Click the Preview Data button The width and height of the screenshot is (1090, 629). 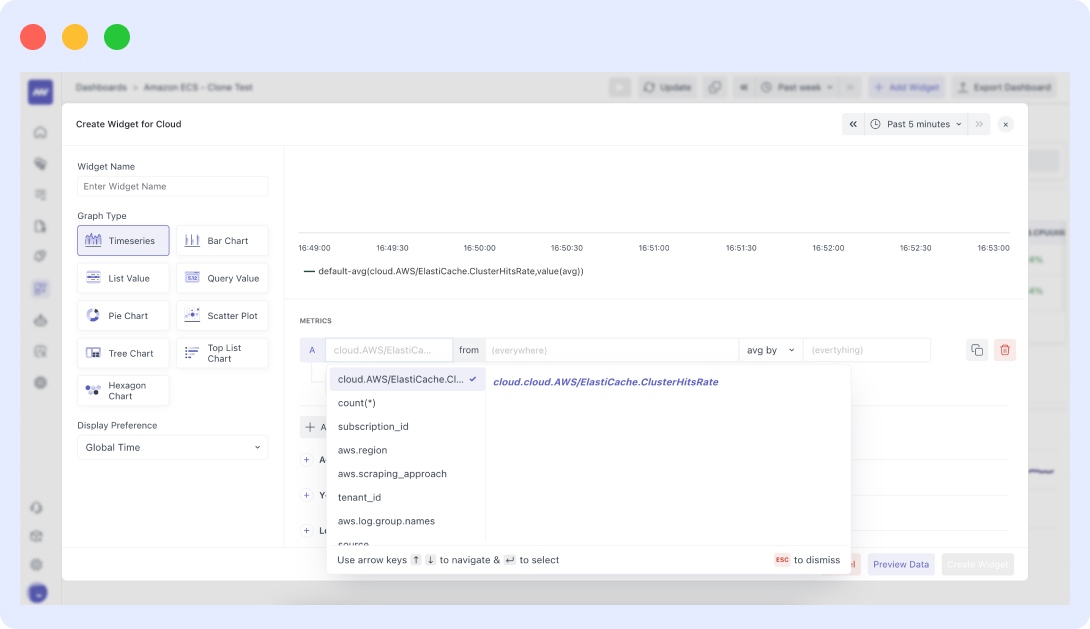pyautogui.click(x=900, y=564)
